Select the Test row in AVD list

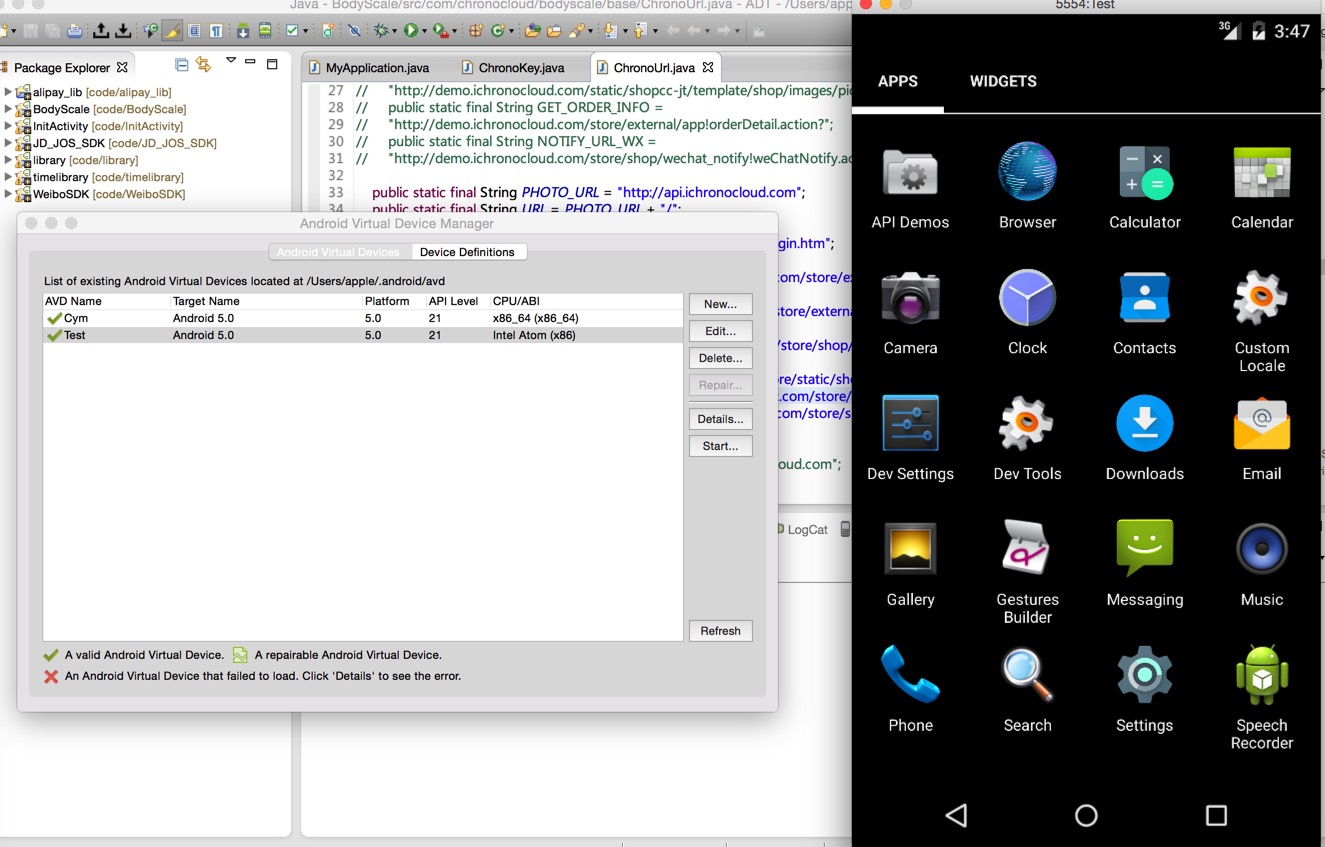(x=363, y=335)
